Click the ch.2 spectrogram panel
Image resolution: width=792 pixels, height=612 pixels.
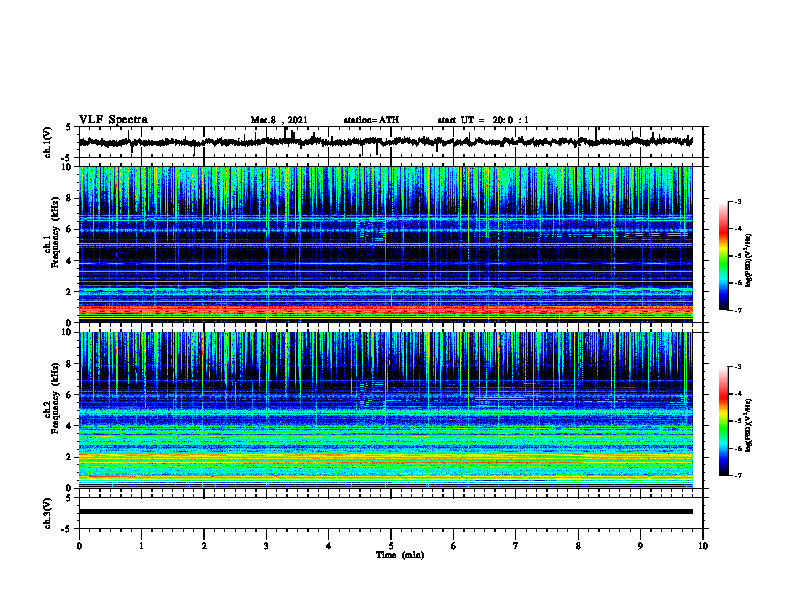(x=385, y=410)
